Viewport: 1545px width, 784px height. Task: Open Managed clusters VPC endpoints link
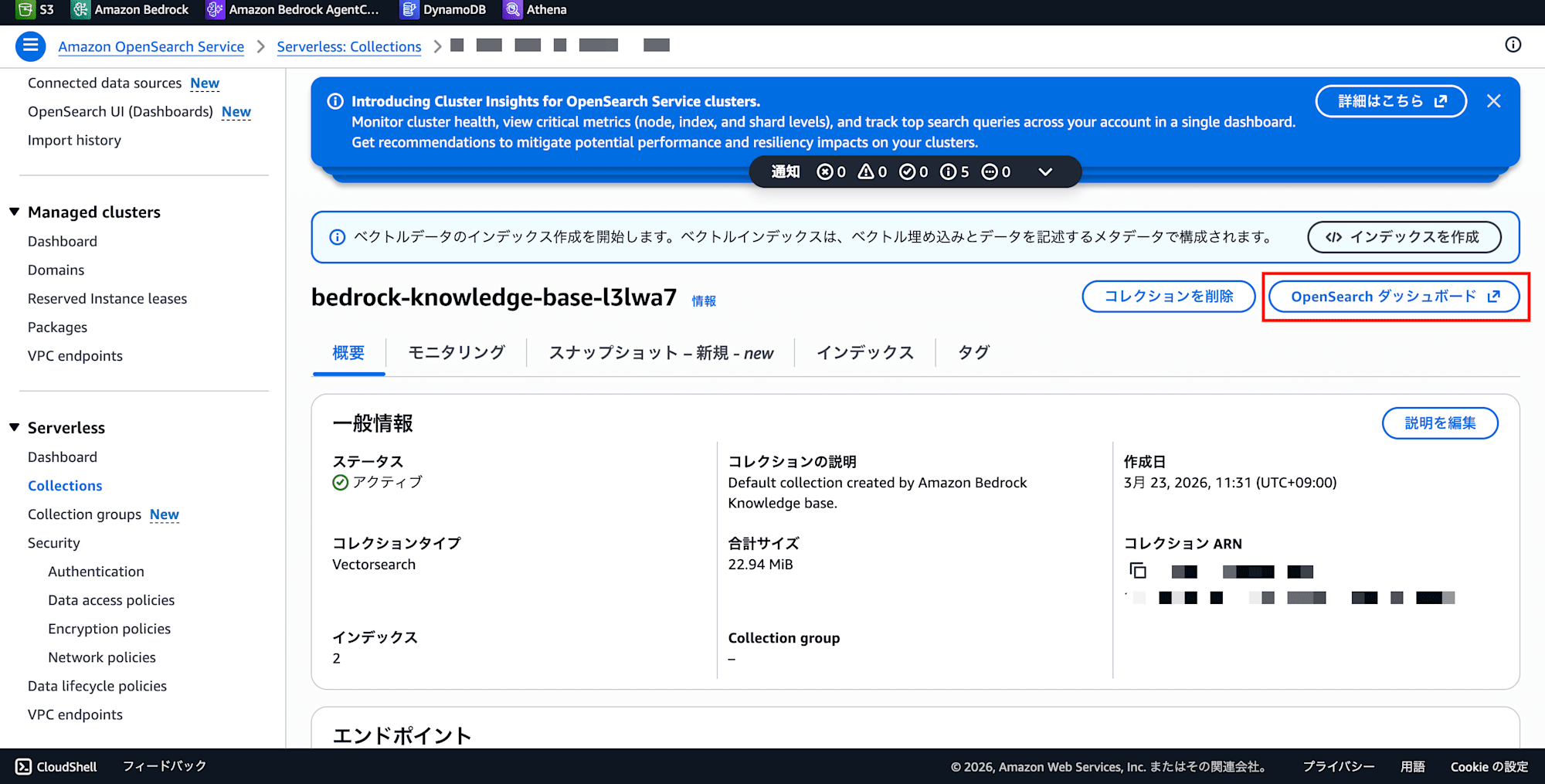tap(75, 355)
